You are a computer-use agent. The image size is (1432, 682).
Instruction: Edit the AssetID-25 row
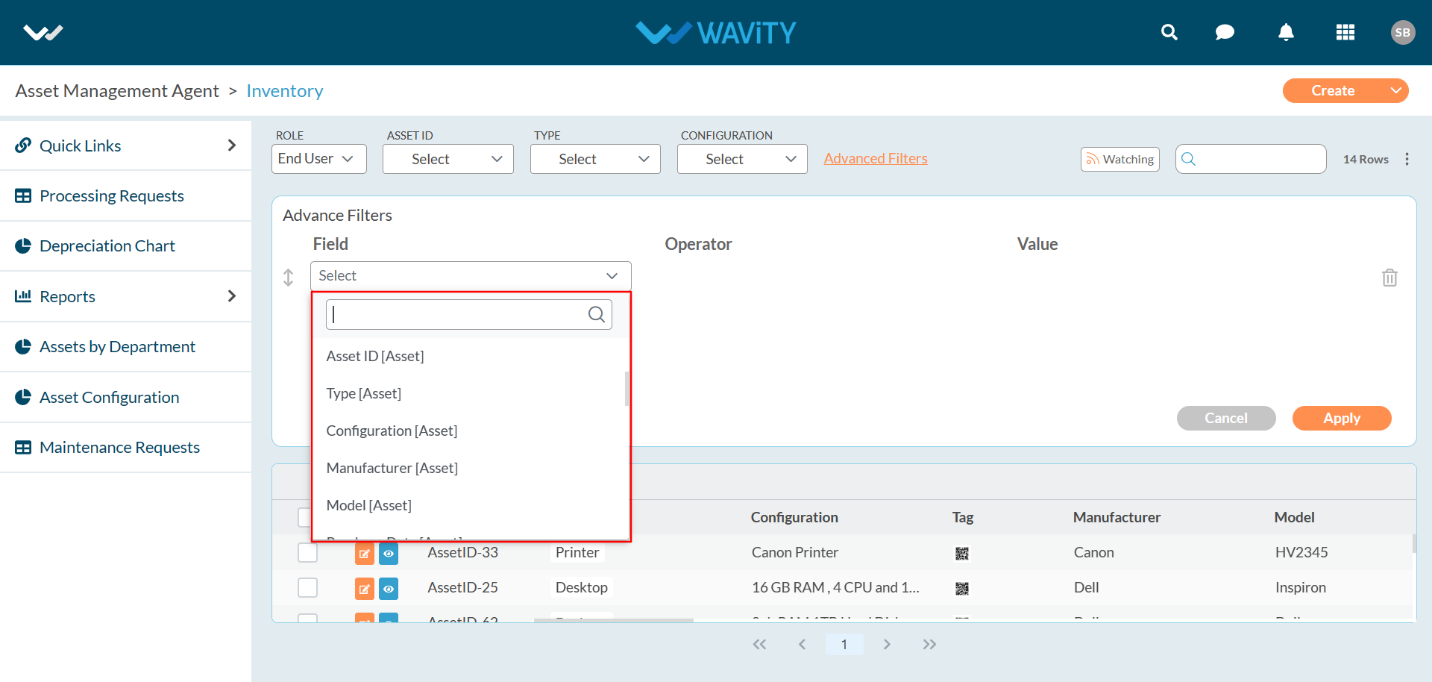(x=364, y=588)
